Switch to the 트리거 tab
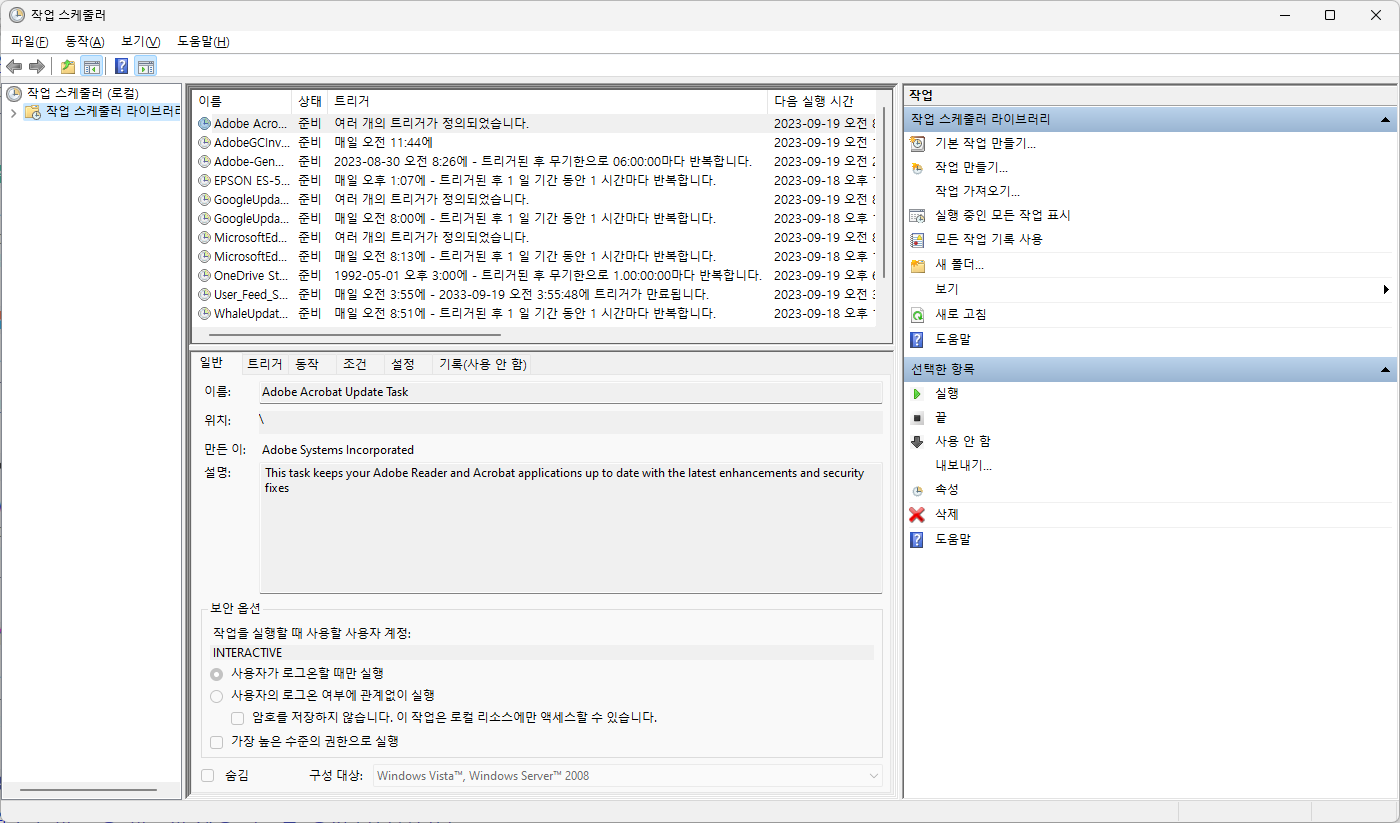 tap(264, 364)
